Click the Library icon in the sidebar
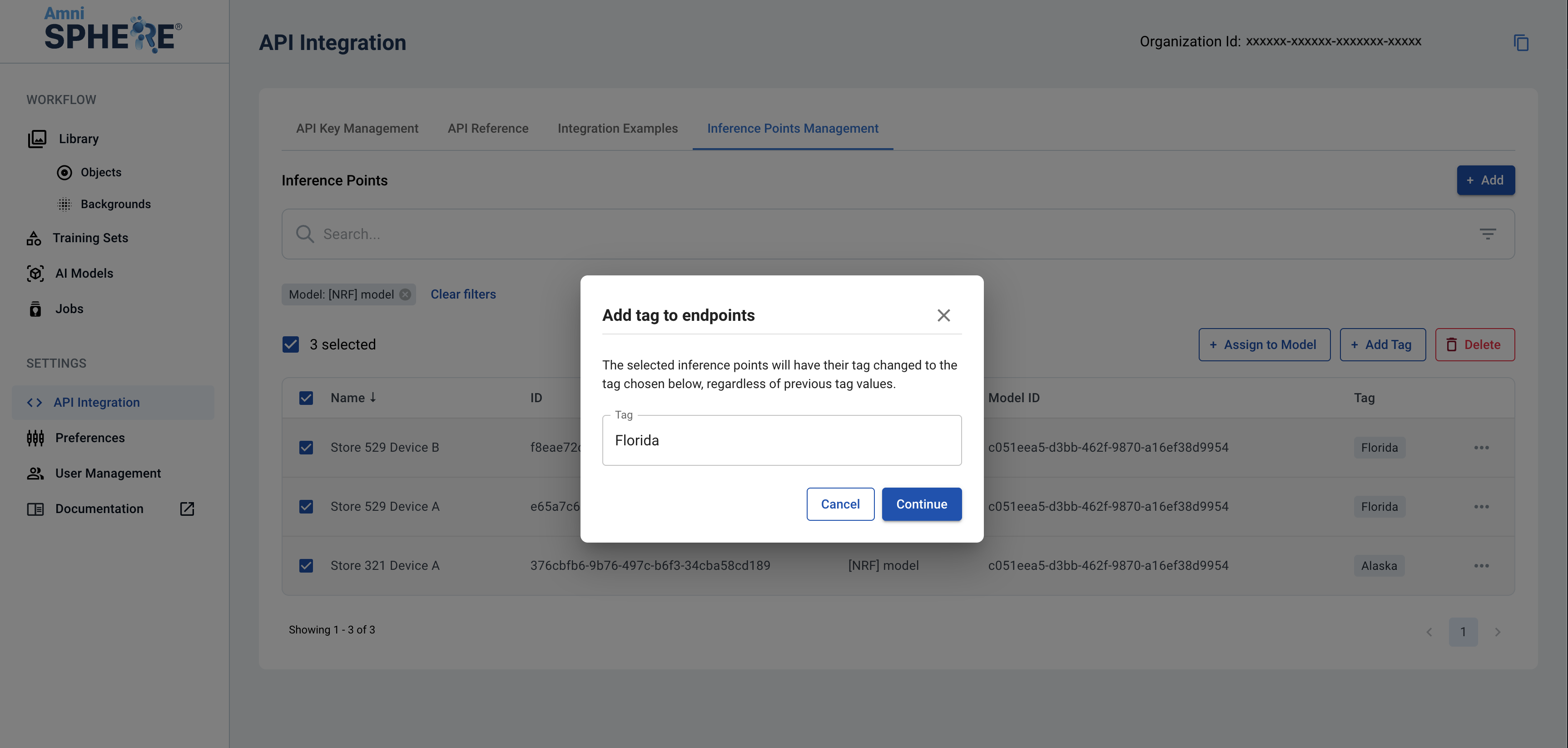1568x748 pixels. coord(37,139)
